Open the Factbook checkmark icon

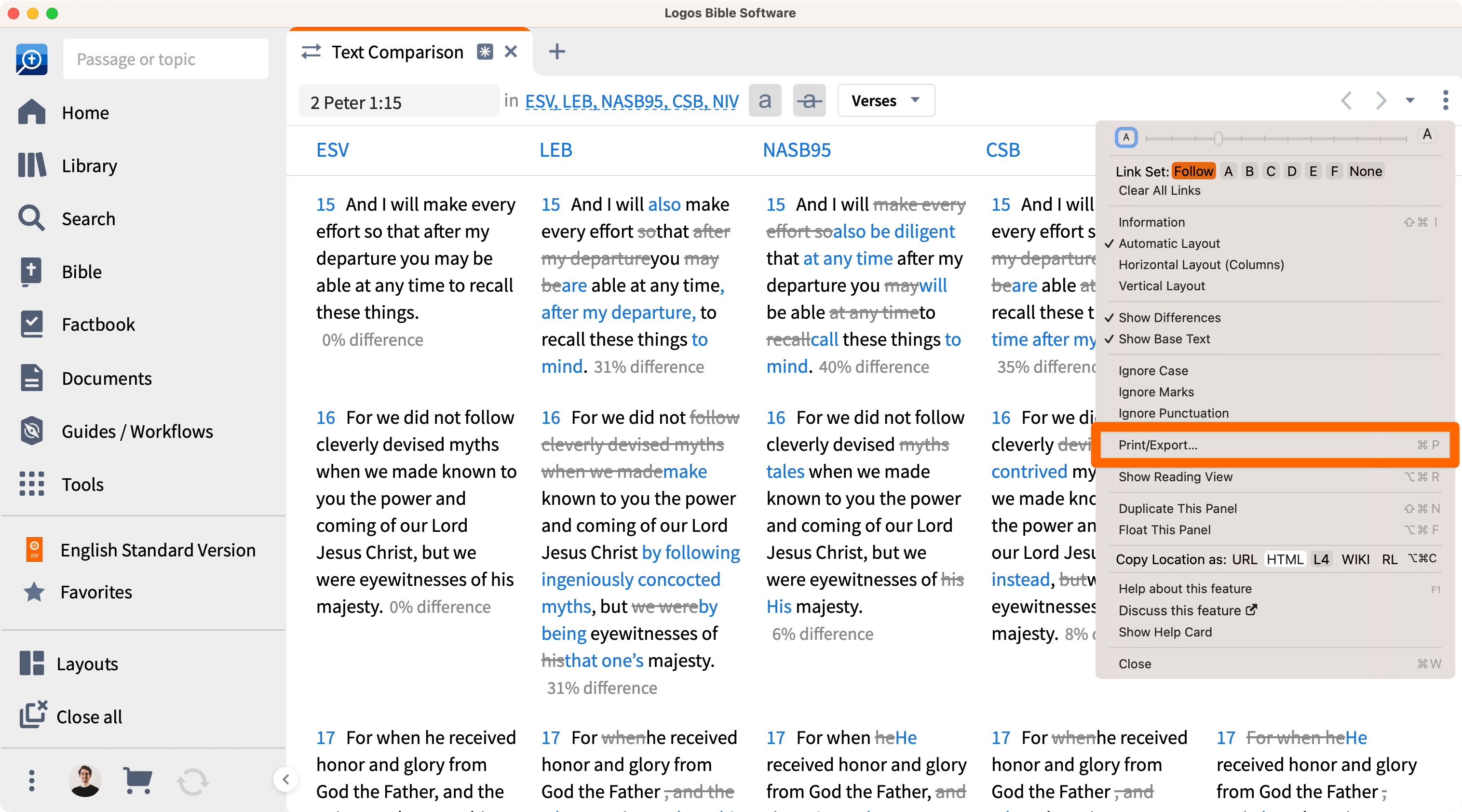[32, 324]
